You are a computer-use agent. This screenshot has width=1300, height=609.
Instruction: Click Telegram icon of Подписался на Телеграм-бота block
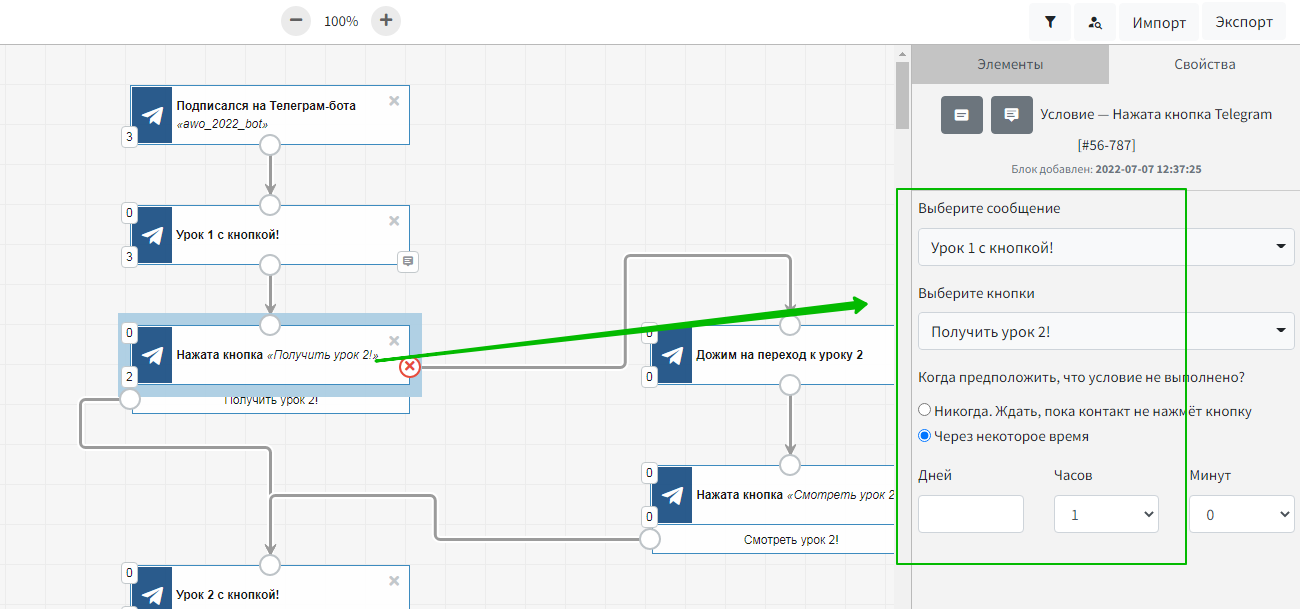pos(152,115)
